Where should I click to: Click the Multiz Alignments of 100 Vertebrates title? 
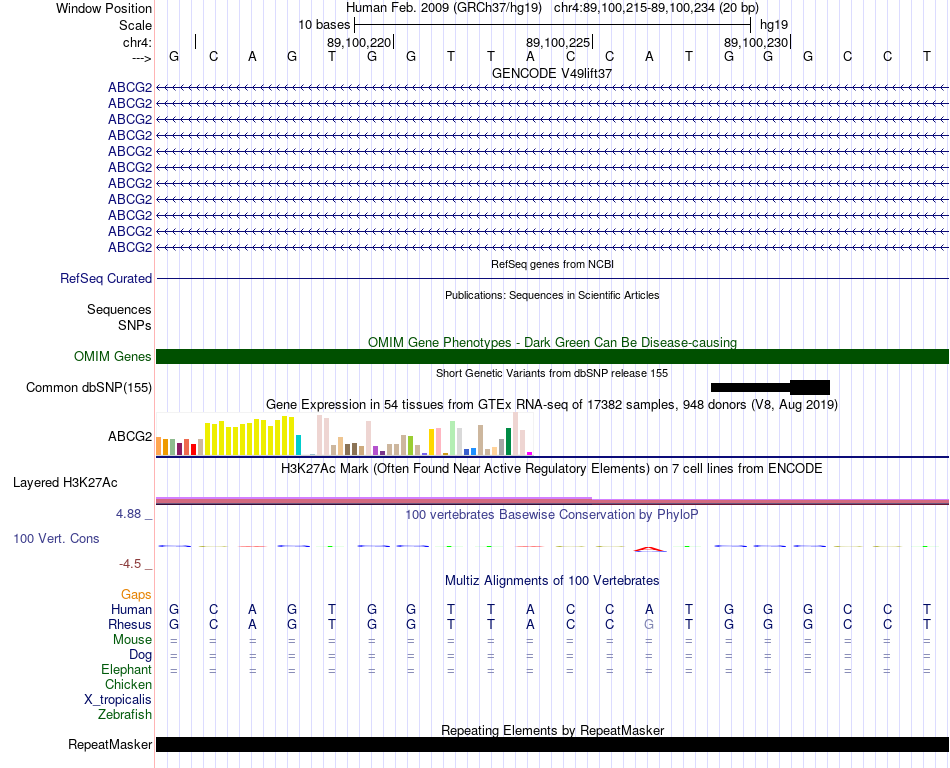coord(552,581)
